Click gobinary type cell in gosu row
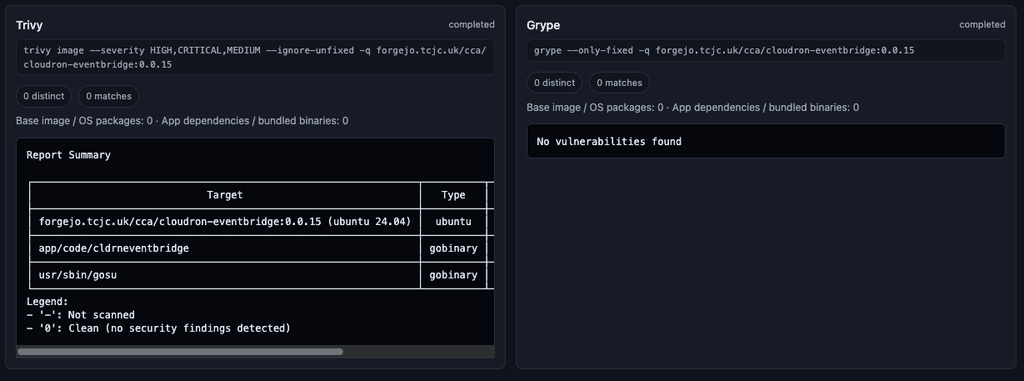1024x381 pixels. tap(453, 275)
